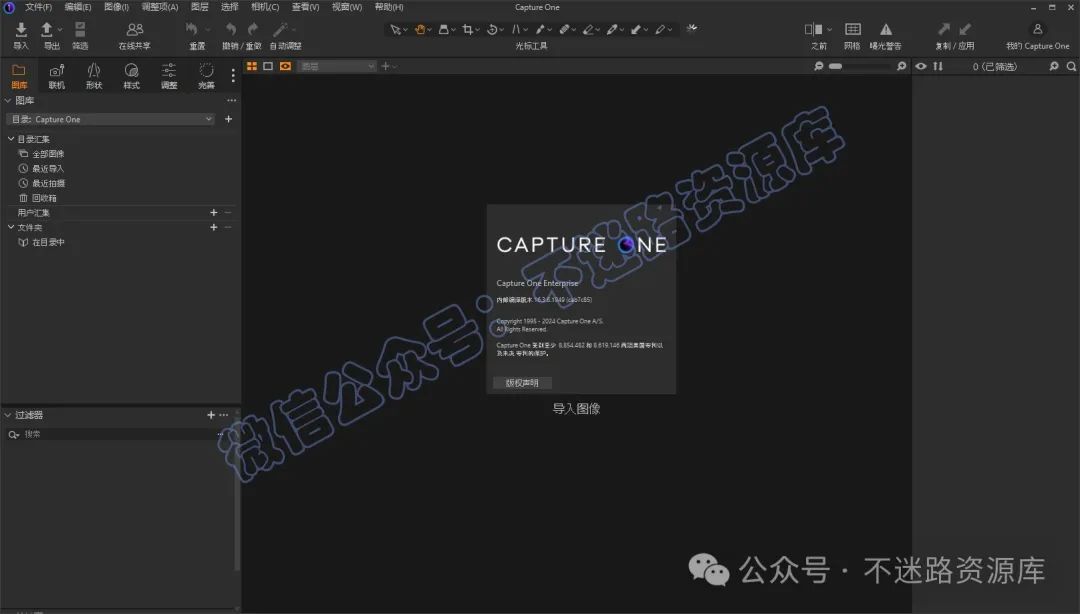Image resolution: width=1080 pixels, height=614 pixels.
Task: Click the 导出 export icon
Action: [47, 30]
